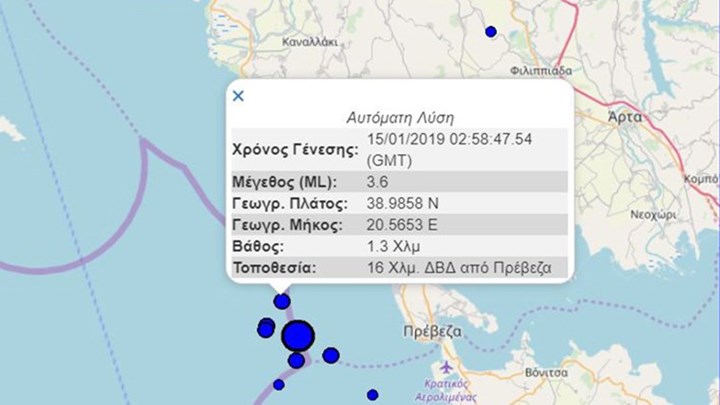Click the Μέγεθος (ML) label
Screen dimensions: 720x405
pos(285,182)
